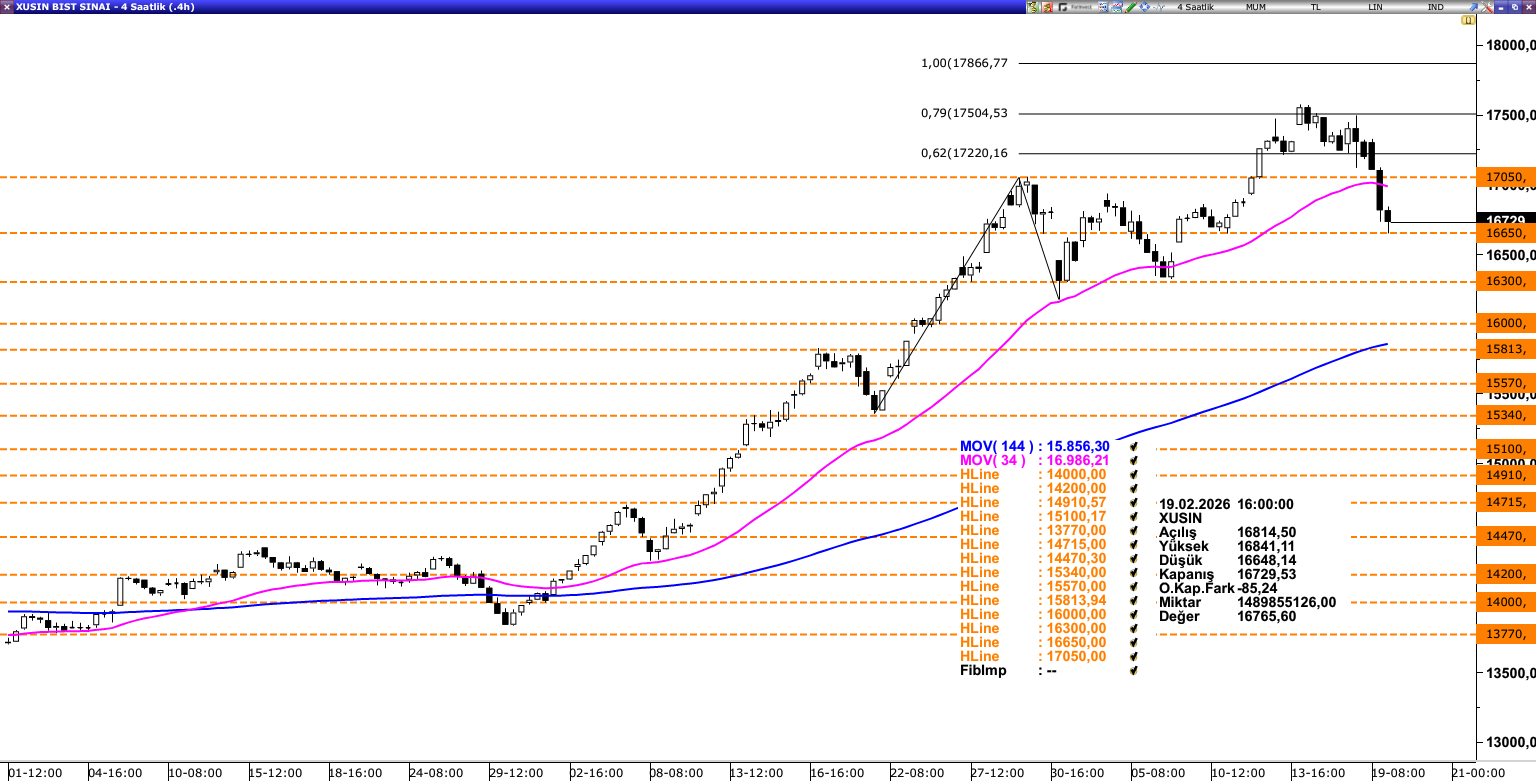
Task: Select the green pencil drawing tool
Action: click(1129, 7)
